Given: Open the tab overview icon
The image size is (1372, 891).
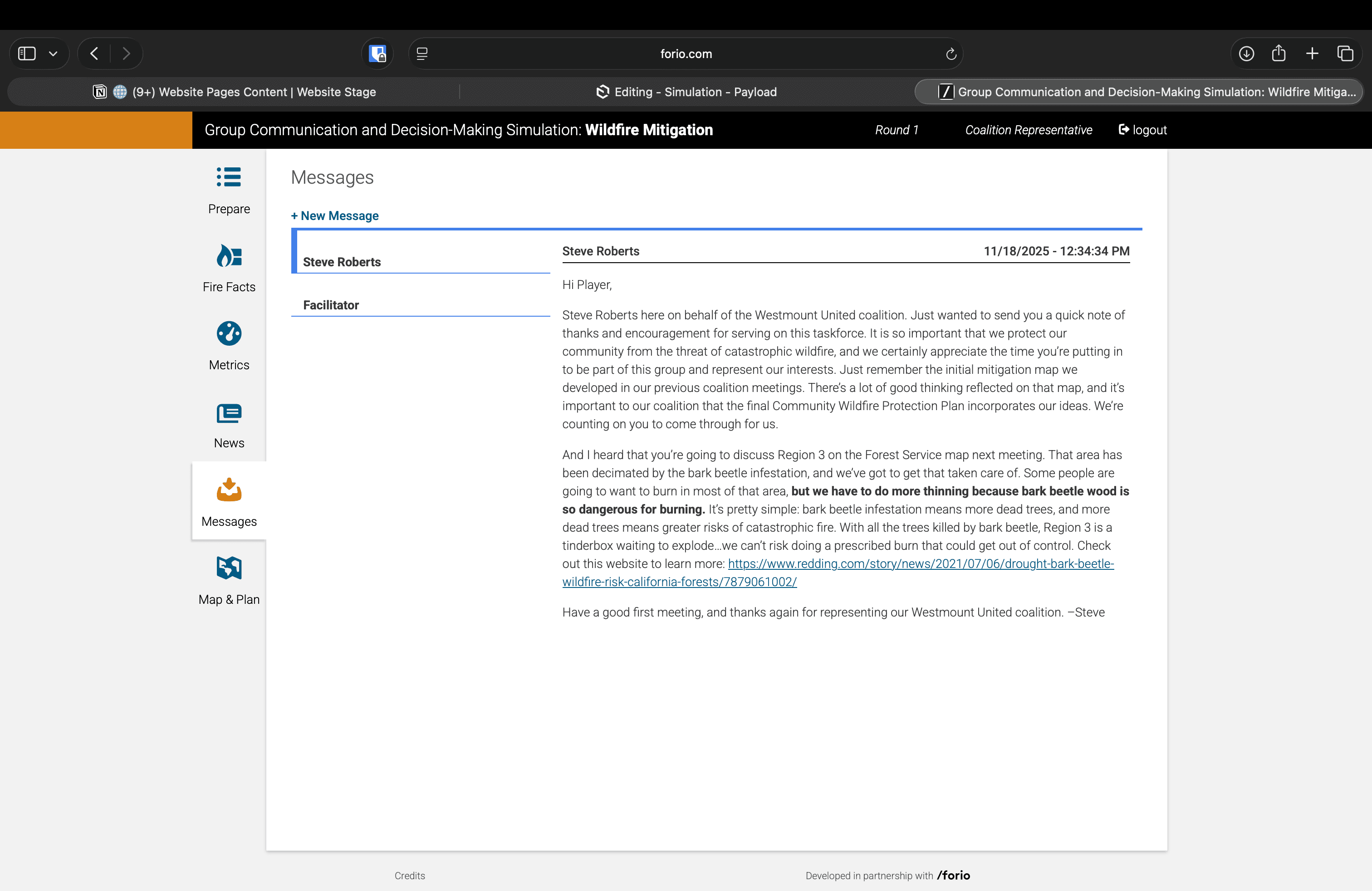Looking at the screenshot, I should click(1345, 54).
